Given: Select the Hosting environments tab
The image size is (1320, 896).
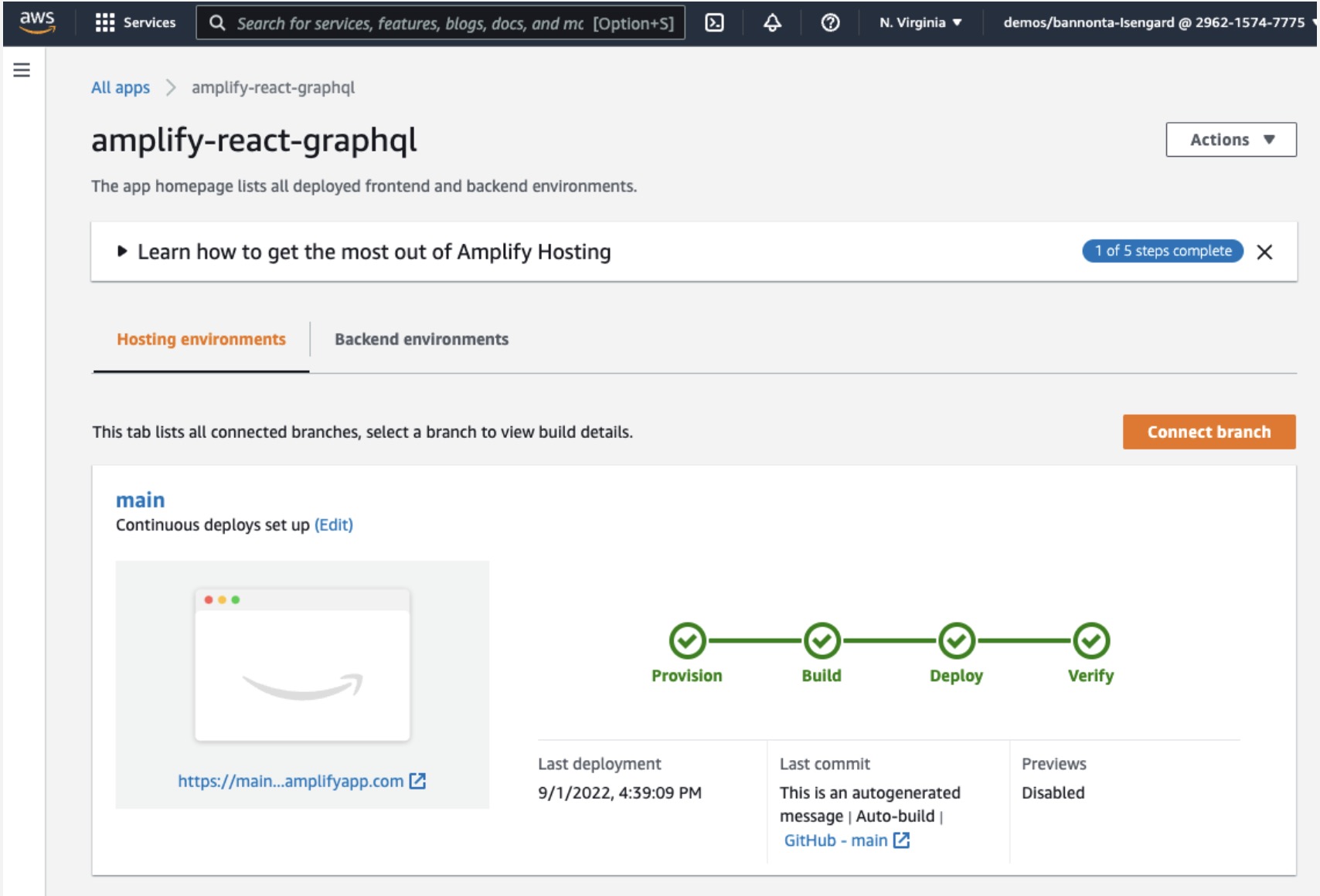Looking at the screenshot, I should (201, 339).
